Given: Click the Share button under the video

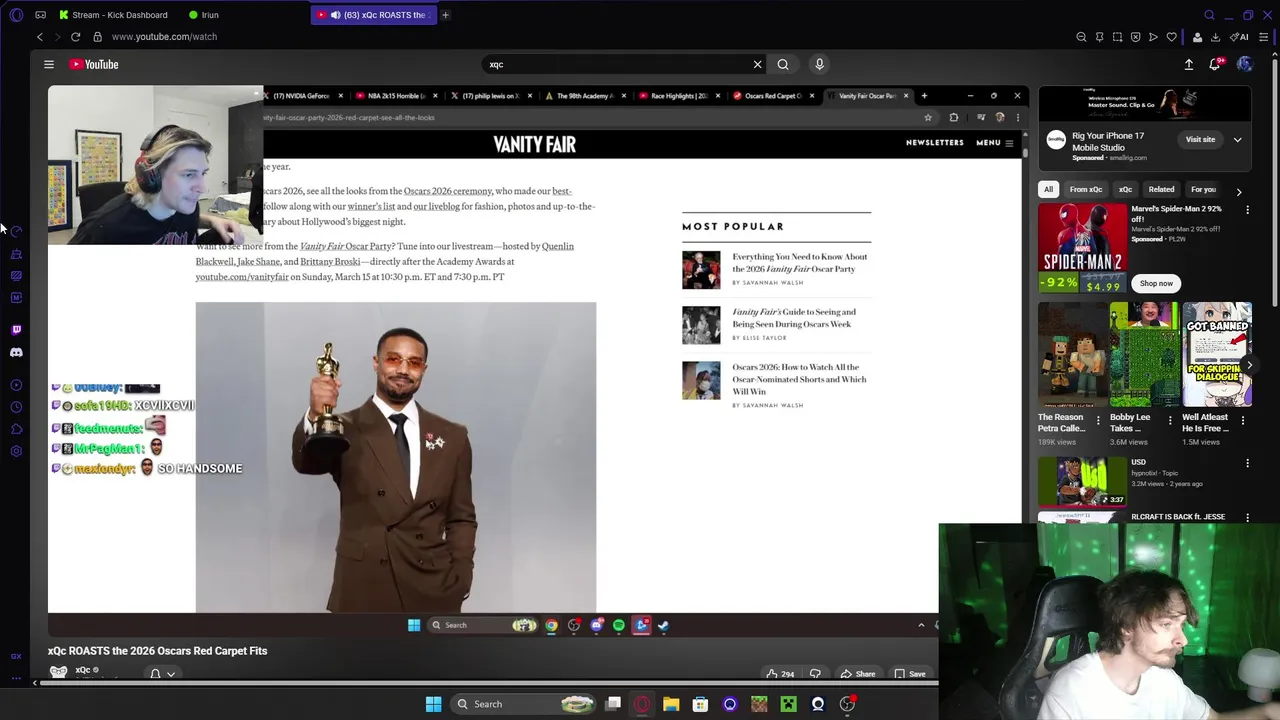Looking at the screenshot, I should (x=858, y=674).
